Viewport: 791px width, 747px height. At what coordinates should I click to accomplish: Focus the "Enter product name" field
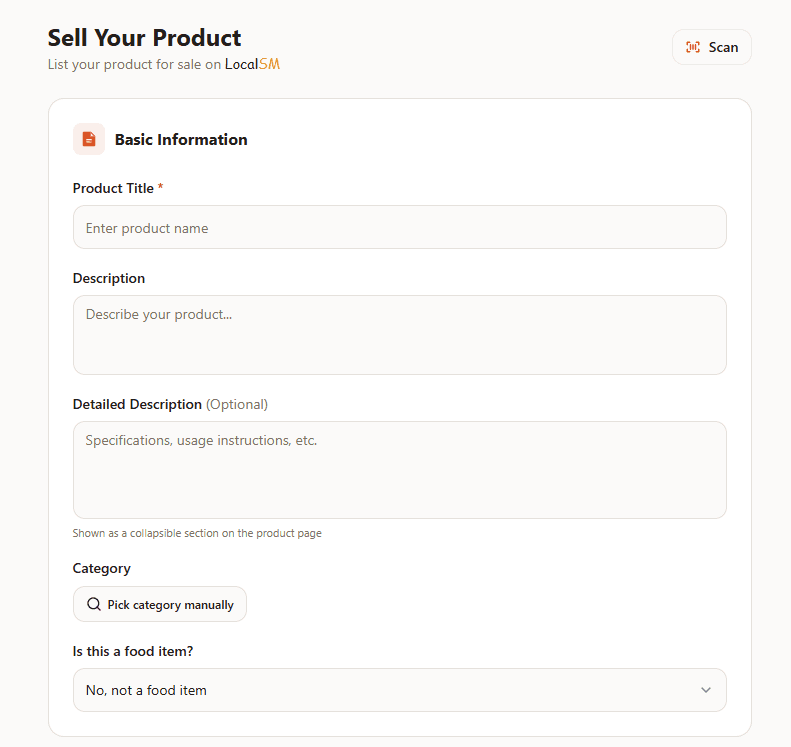point(399,228)
